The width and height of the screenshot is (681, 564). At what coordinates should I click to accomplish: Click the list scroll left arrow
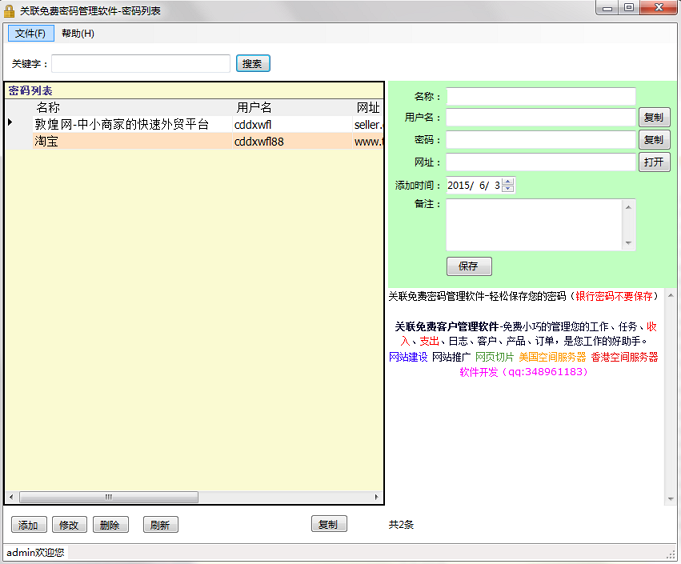[11, 497]
